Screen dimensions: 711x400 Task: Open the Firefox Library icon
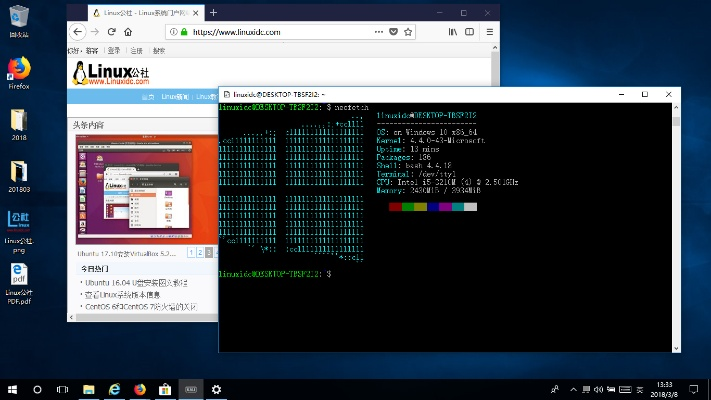click(x=452, y=32)
